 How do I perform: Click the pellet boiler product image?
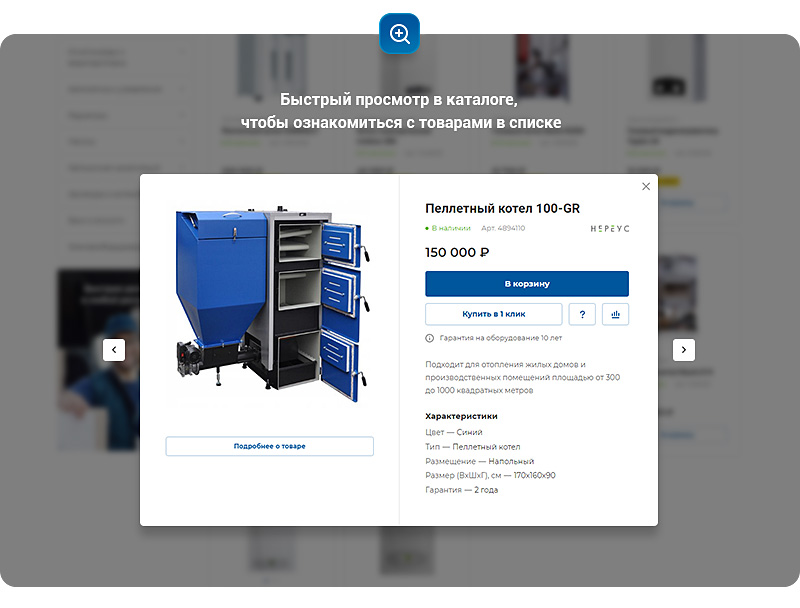pos(268,300)
